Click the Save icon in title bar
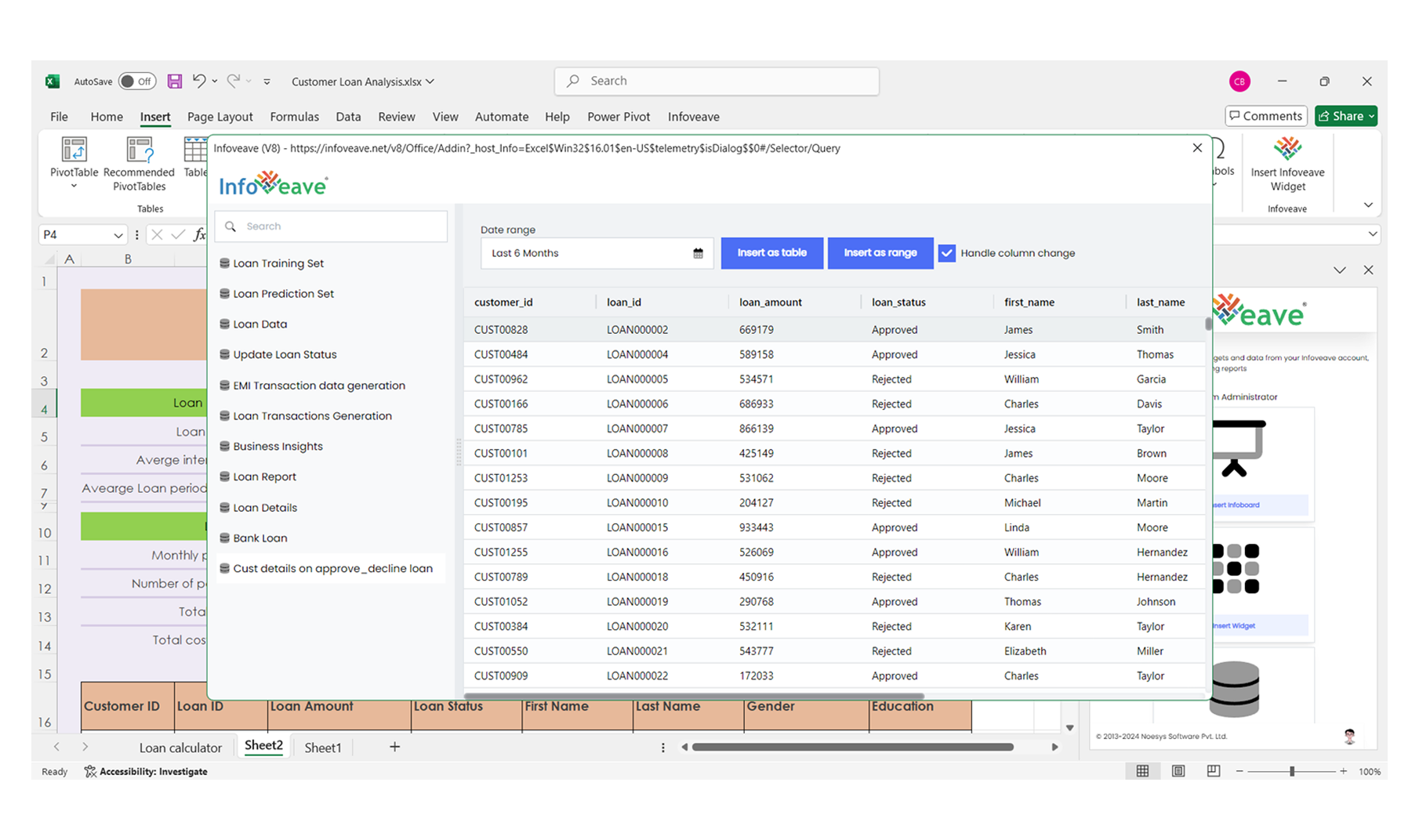This screenshot has width=1419, height=840. point(175,81)
